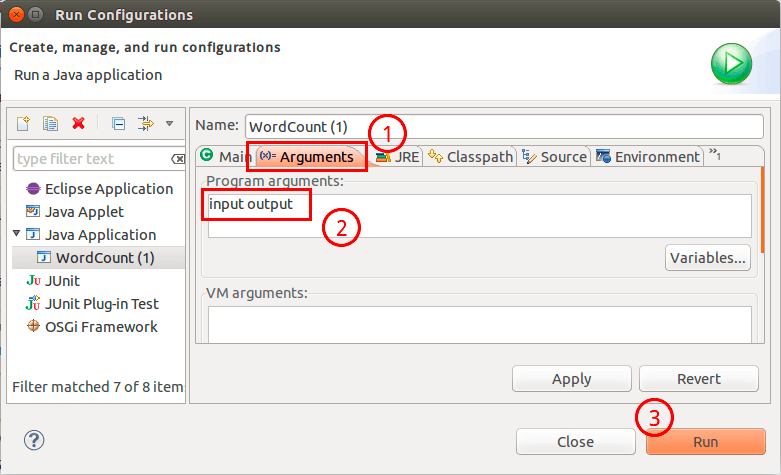Collapse the Java Application tree node
The height and width of the screenshot is (475, 781).
16,233
